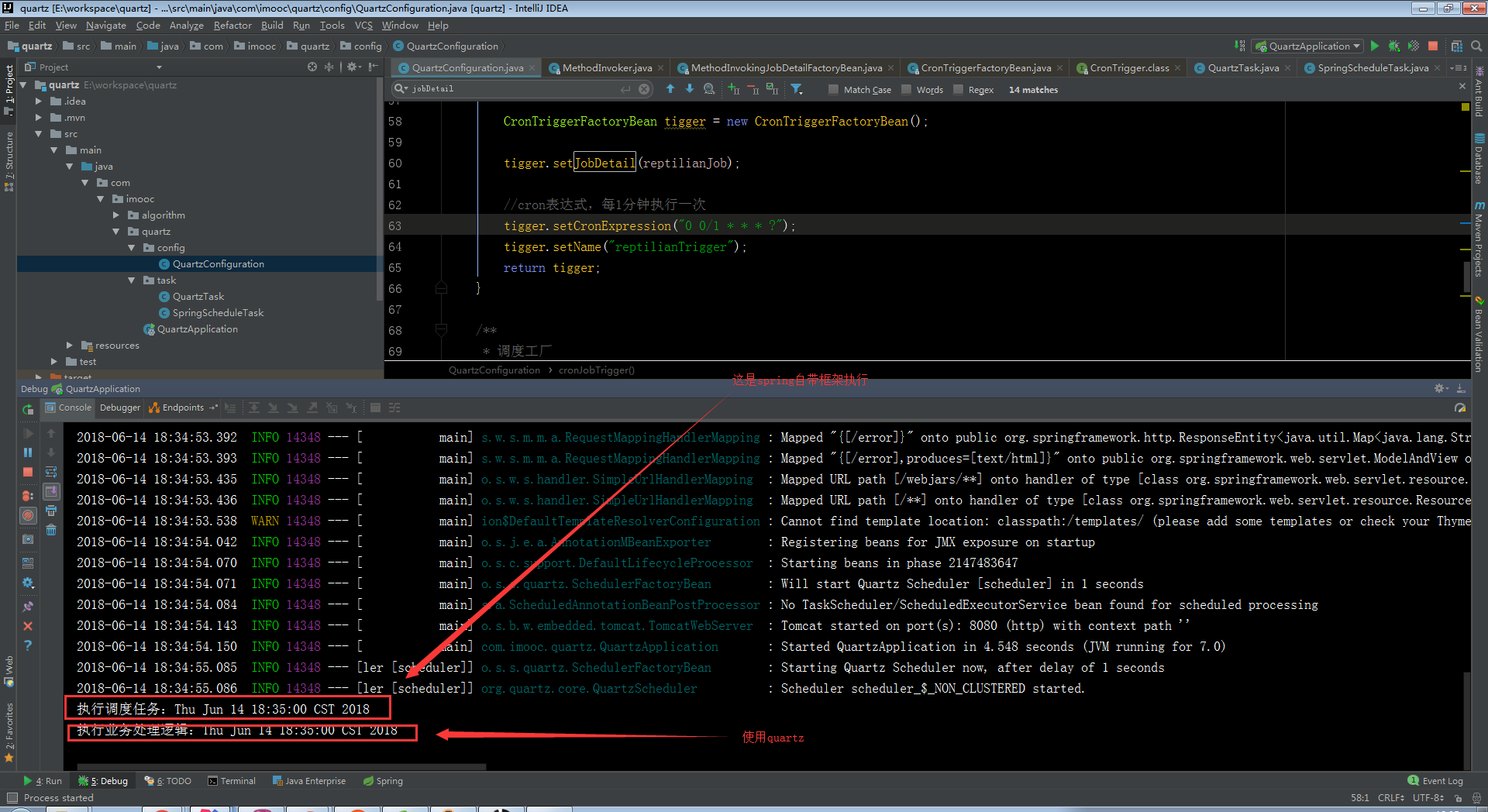Viewport: 1488px width, 812px height.
Task: Open the QuartzApplication run configuration dropdown
Action: pyautogui.click(x=1308, y=46)
